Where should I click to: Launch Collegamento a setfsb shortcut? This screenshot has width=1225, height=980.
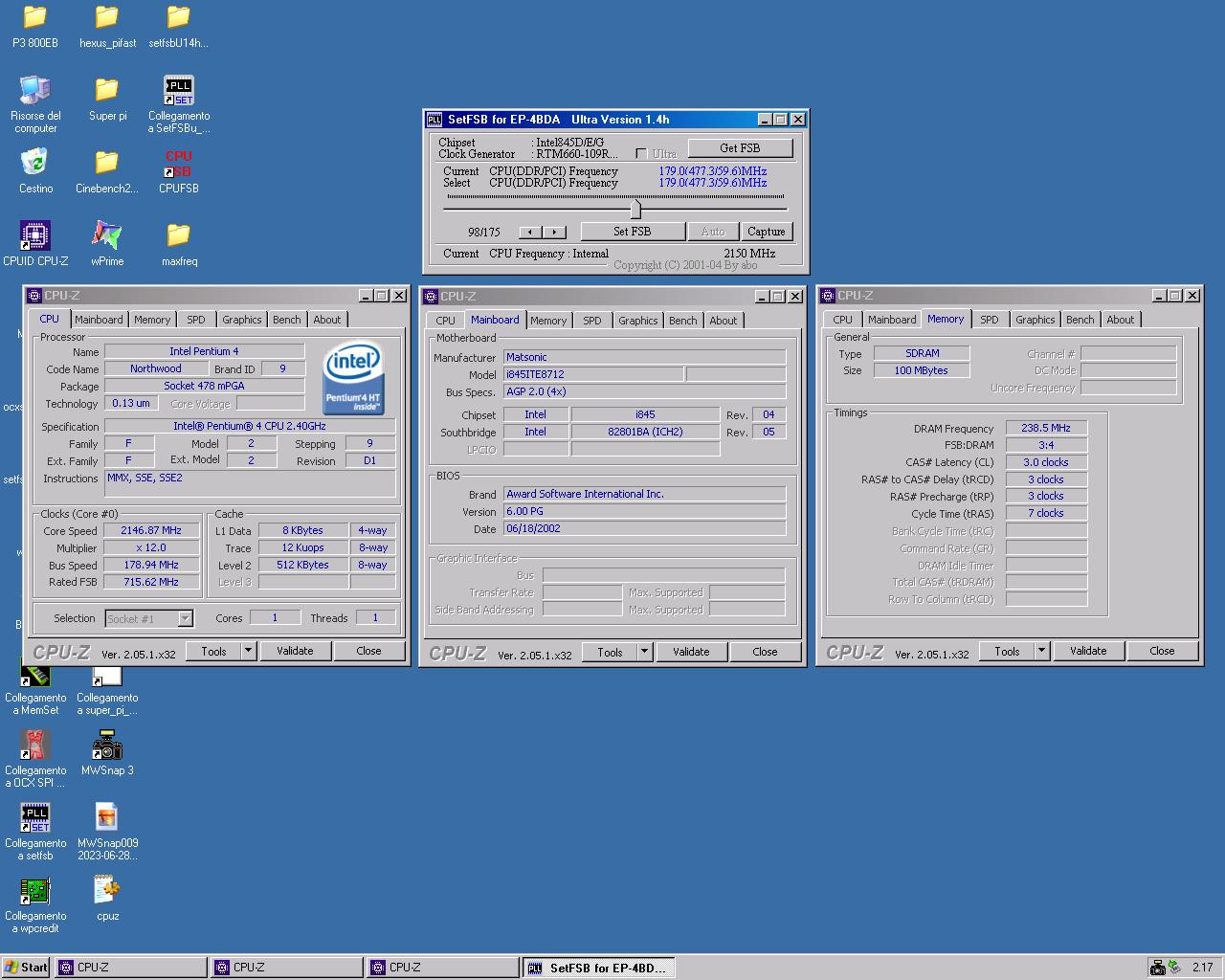[35, 817]
